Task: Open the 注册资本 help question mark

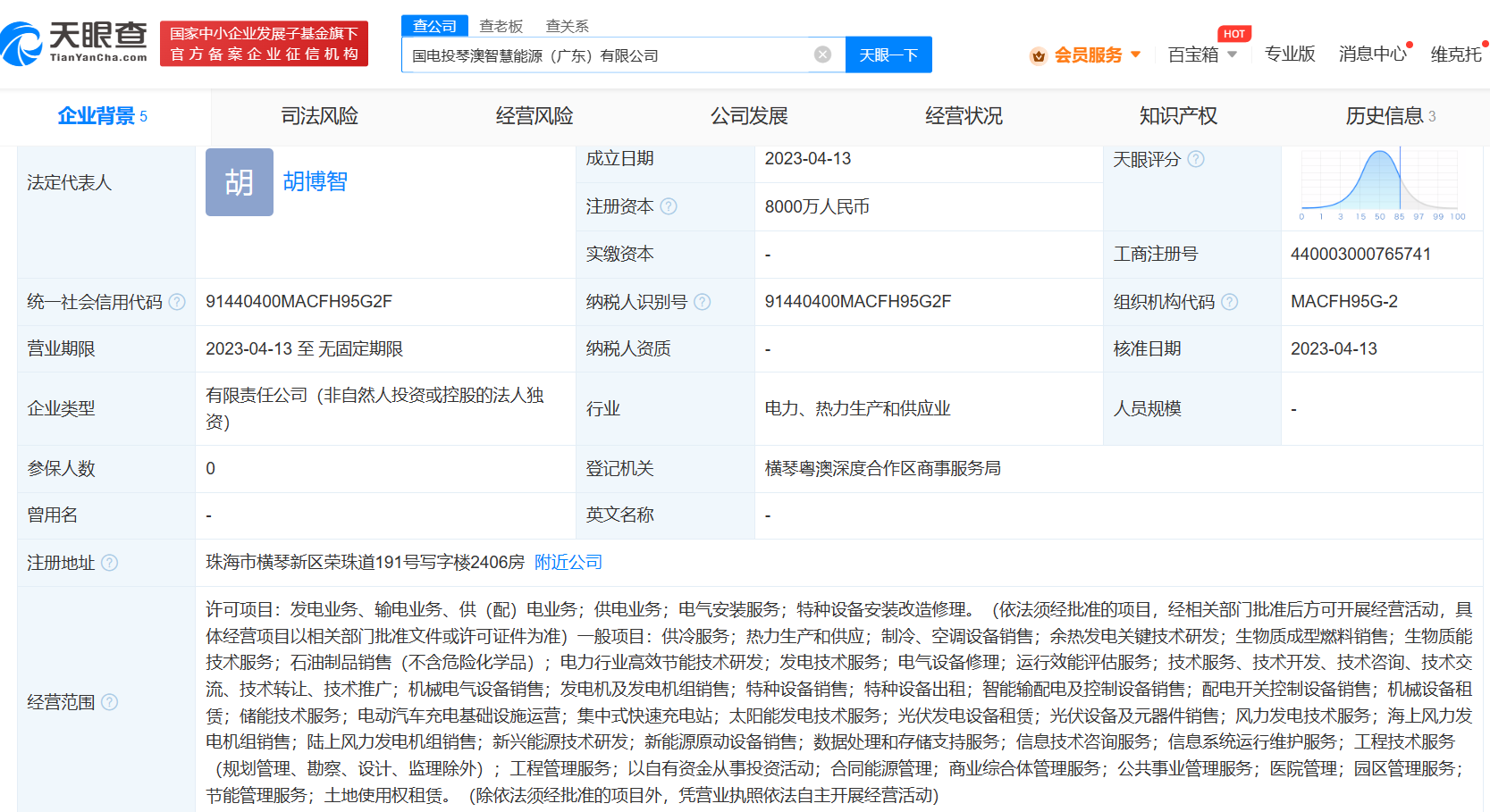Action: tap(669, 206)
